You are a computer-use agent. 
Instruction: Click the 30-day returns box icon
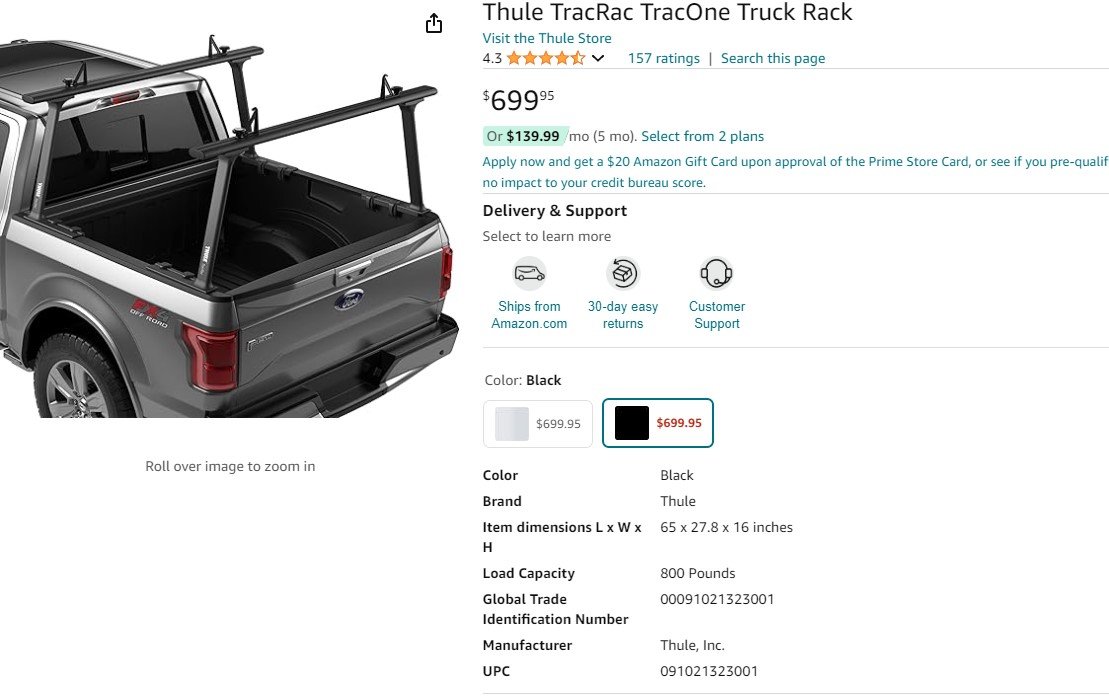(623, 274)
